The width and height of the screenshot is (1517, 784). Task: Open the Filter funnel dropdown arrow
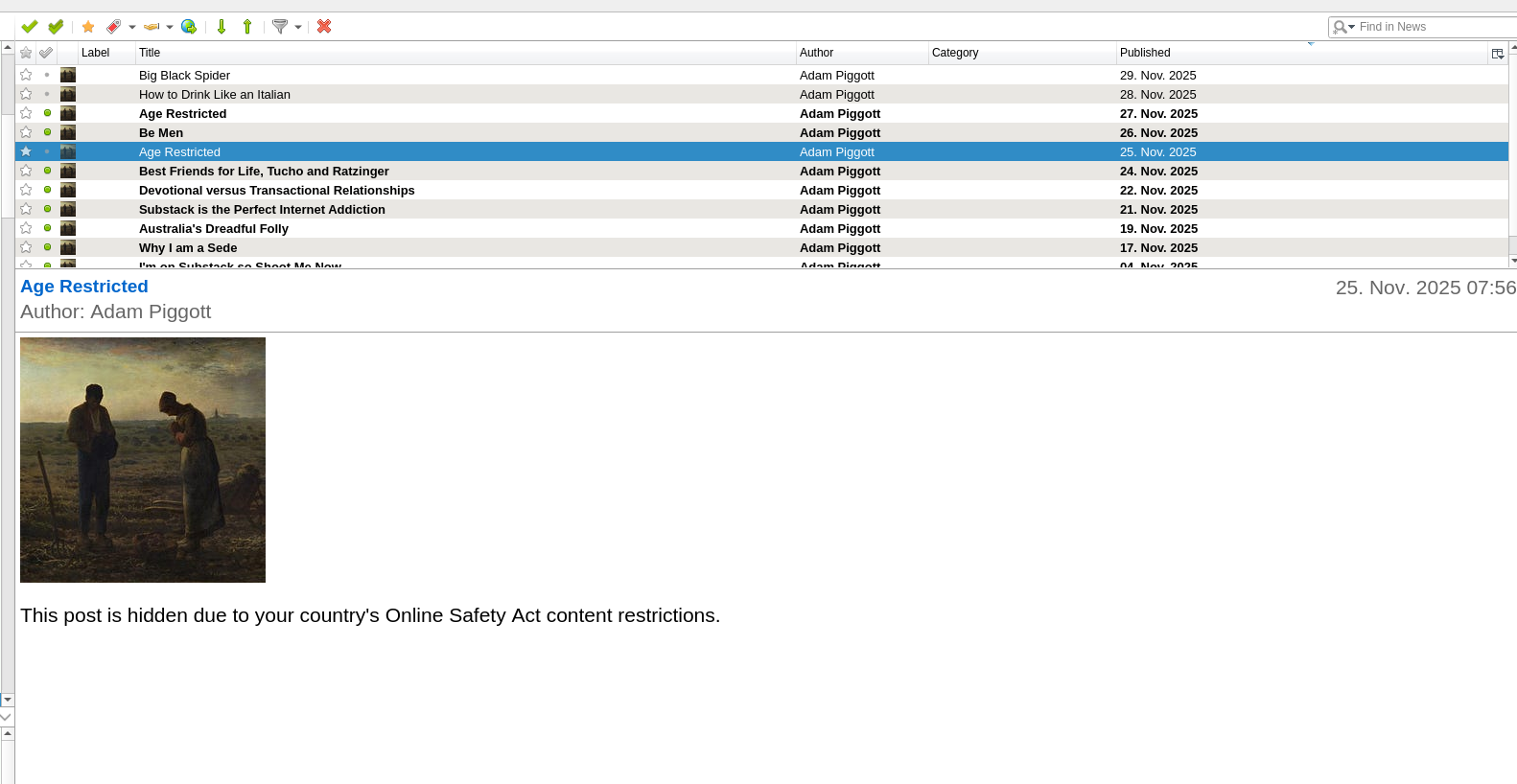coord(298,27)
